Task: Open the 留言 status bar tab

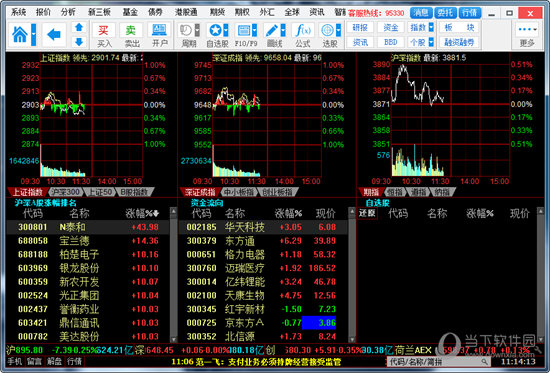Action: pyautogui.click(x=34, y=361)
